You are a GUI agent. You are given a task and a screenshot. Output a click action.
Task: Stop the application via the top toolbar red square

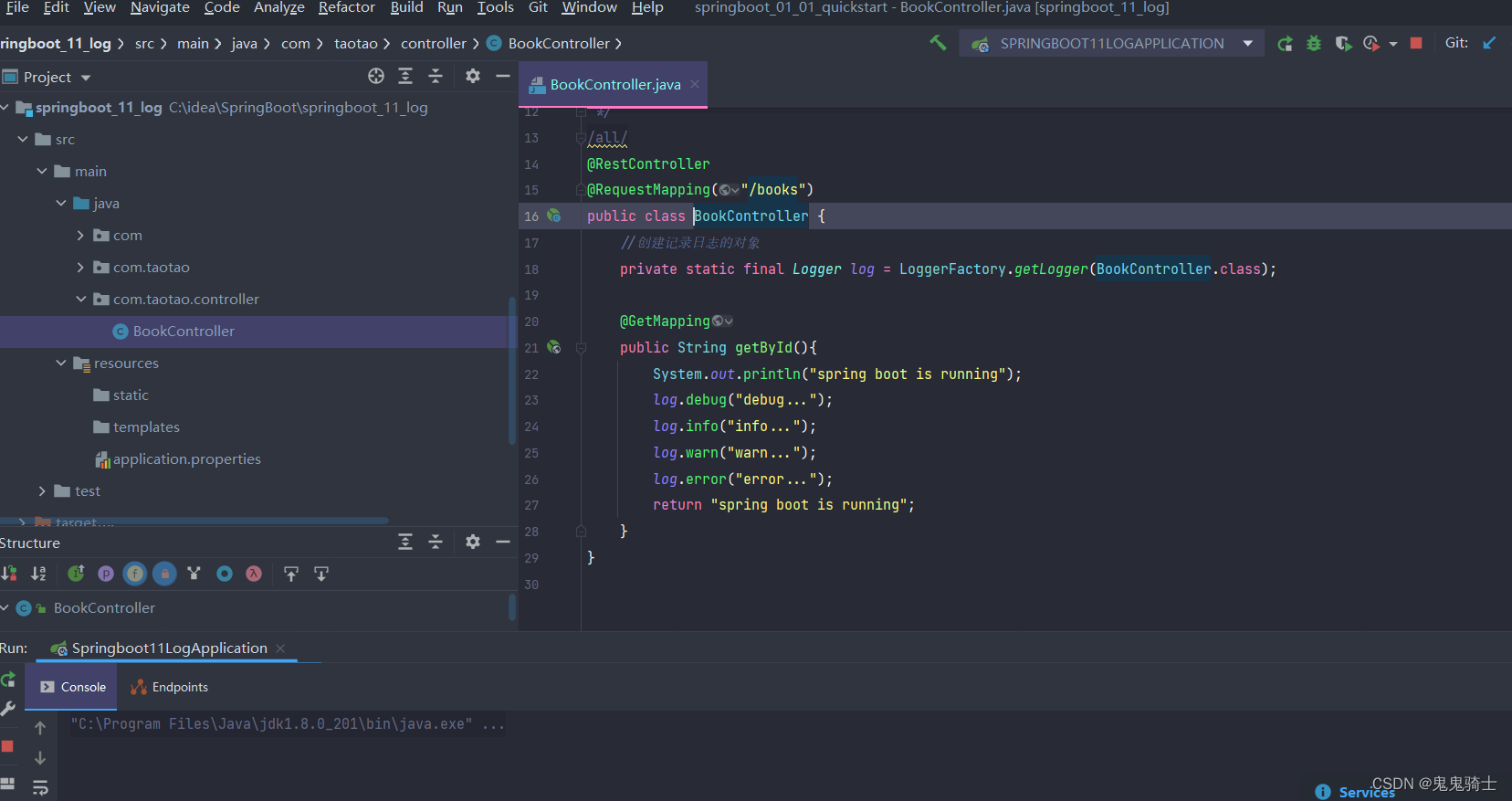point(1416,43)
